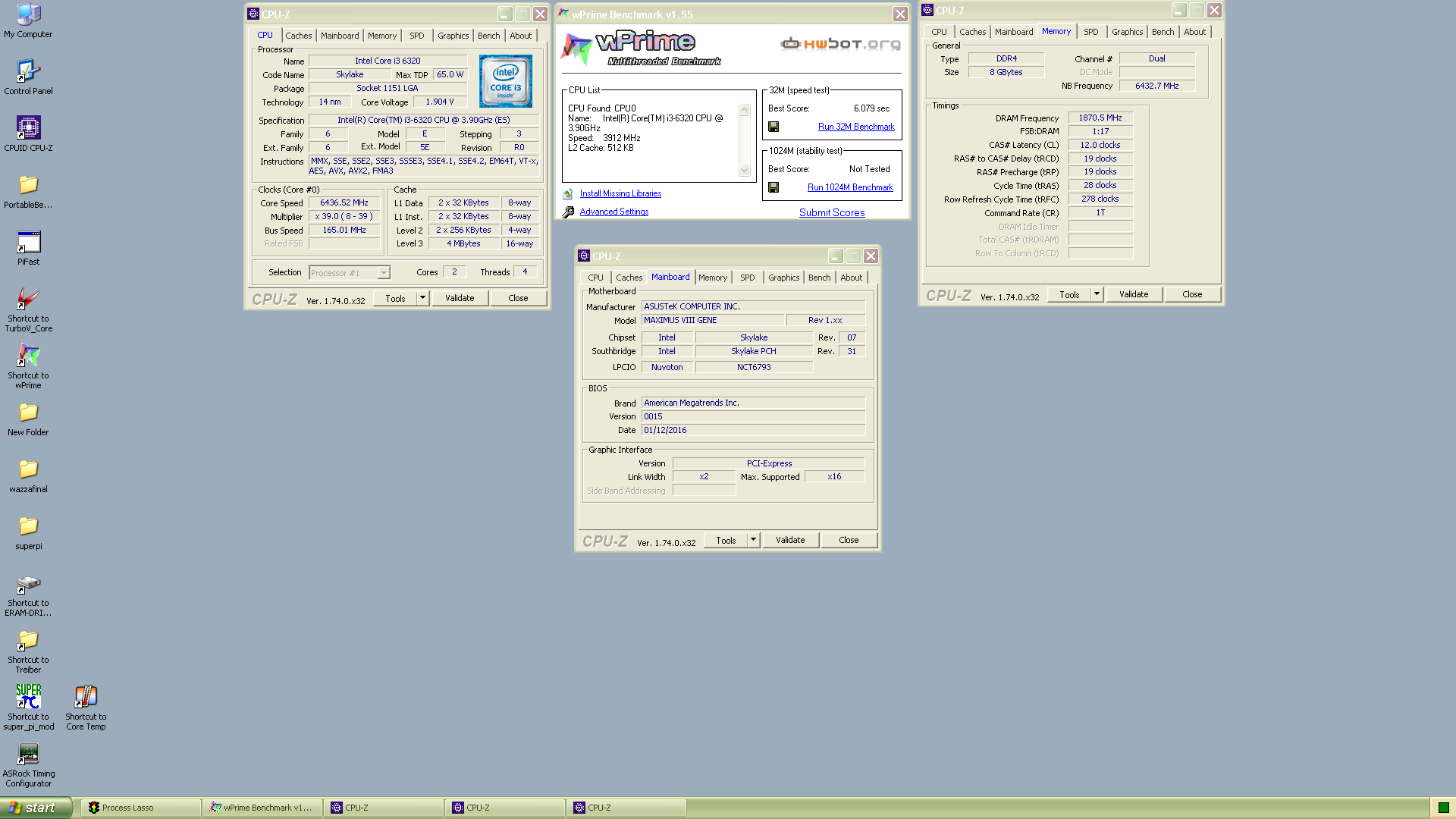Open the Windows Start button
Image resolution: width=1456 pixels, height=819 pixels.
tap(36, 808)
